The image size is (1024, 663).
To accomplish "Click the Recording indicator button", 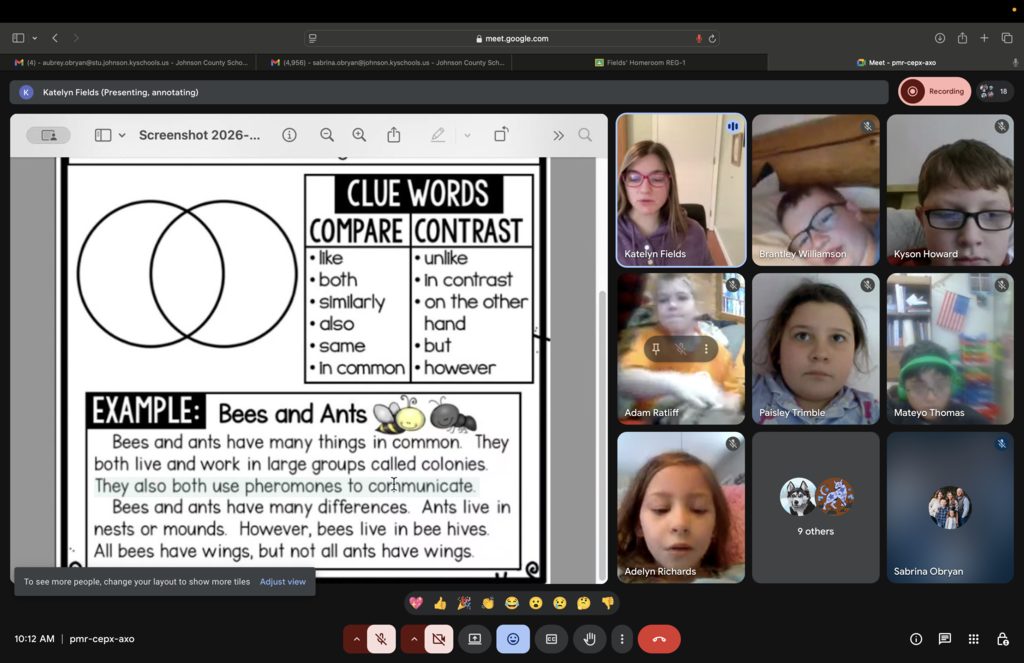I will pyautogui.click(x=935, y=91).
